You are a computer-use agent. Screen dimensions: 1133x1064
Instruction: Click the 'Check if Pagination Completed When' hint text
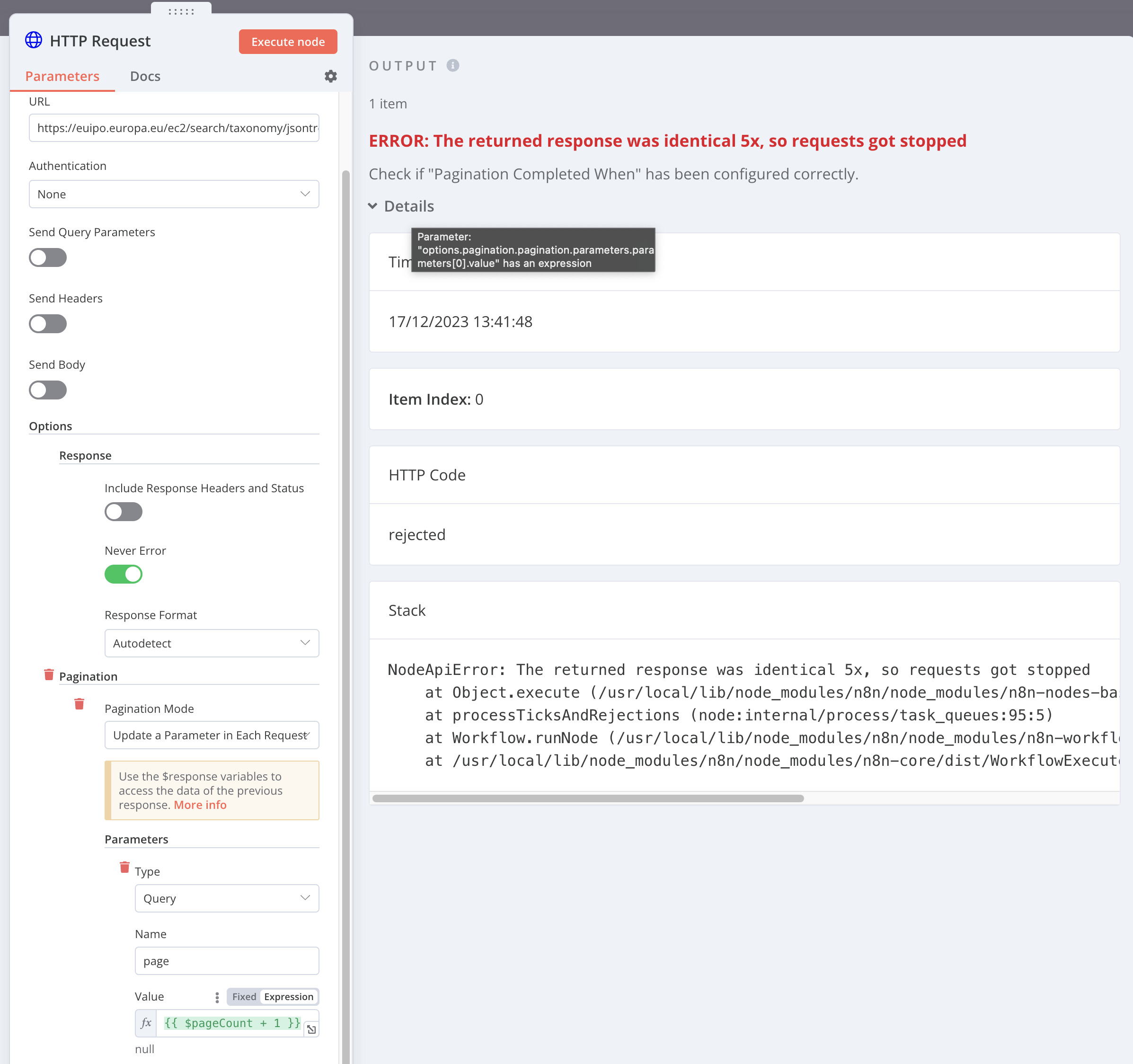613,174
